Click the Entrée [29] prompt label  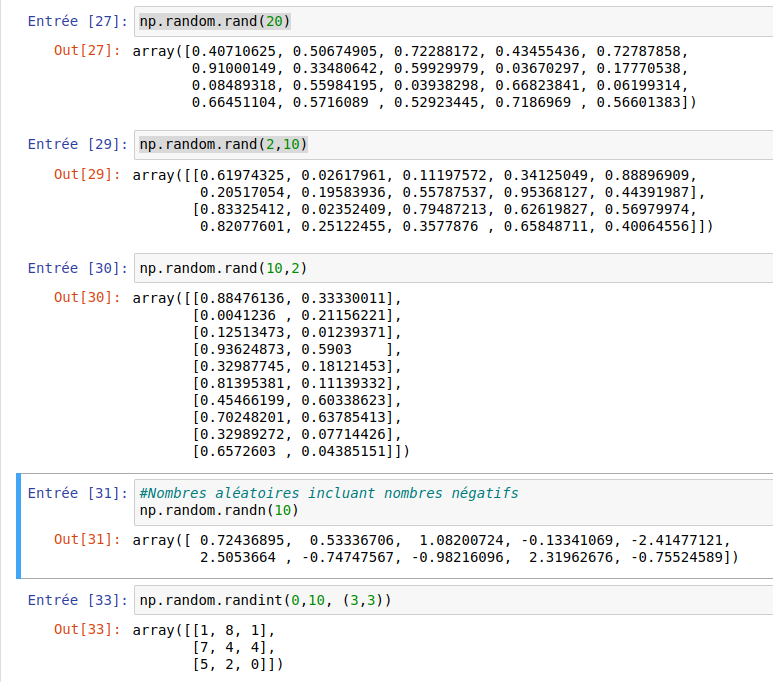(75, 145)
